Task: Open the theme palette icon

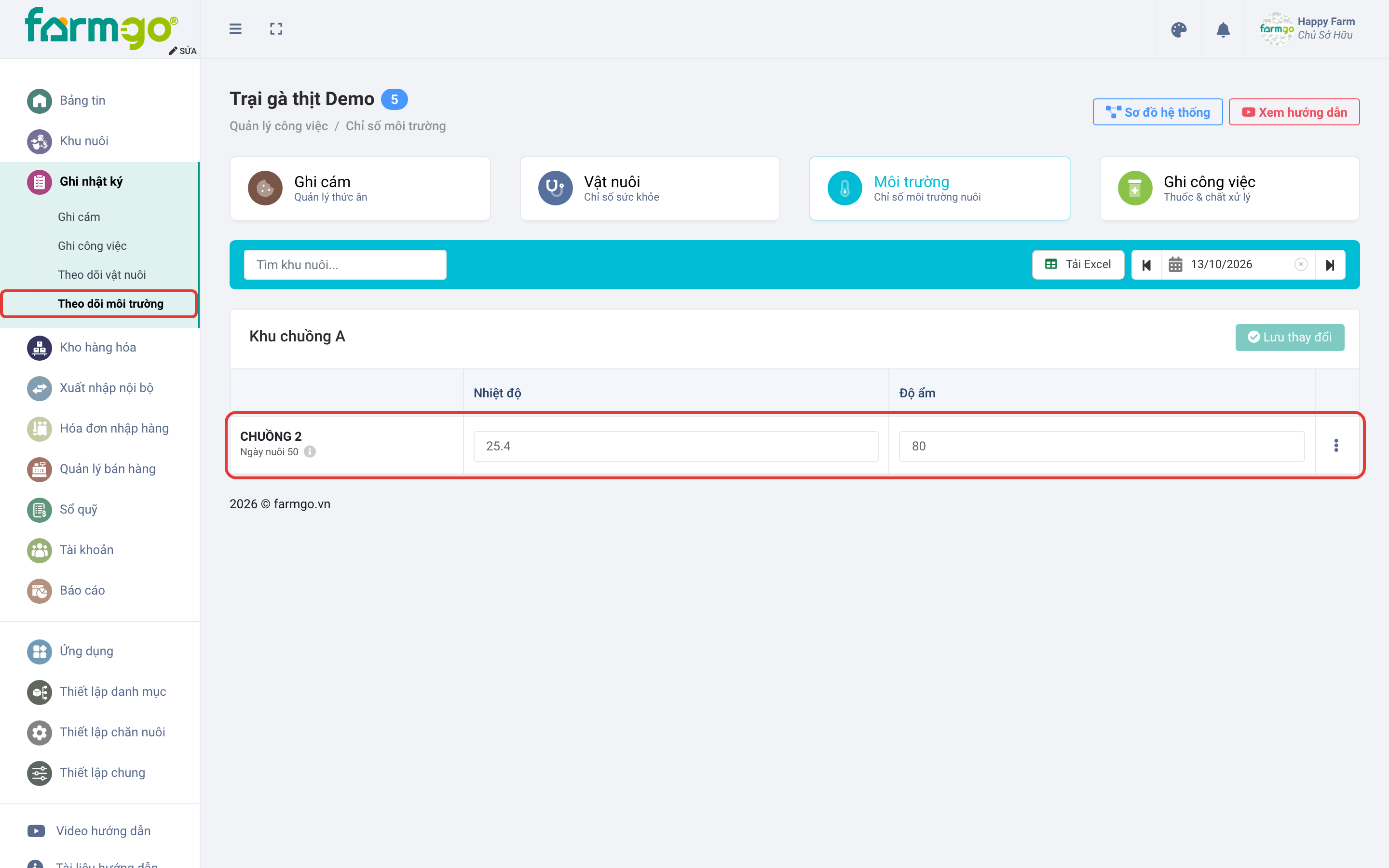Action: [x=1178, y=29]
